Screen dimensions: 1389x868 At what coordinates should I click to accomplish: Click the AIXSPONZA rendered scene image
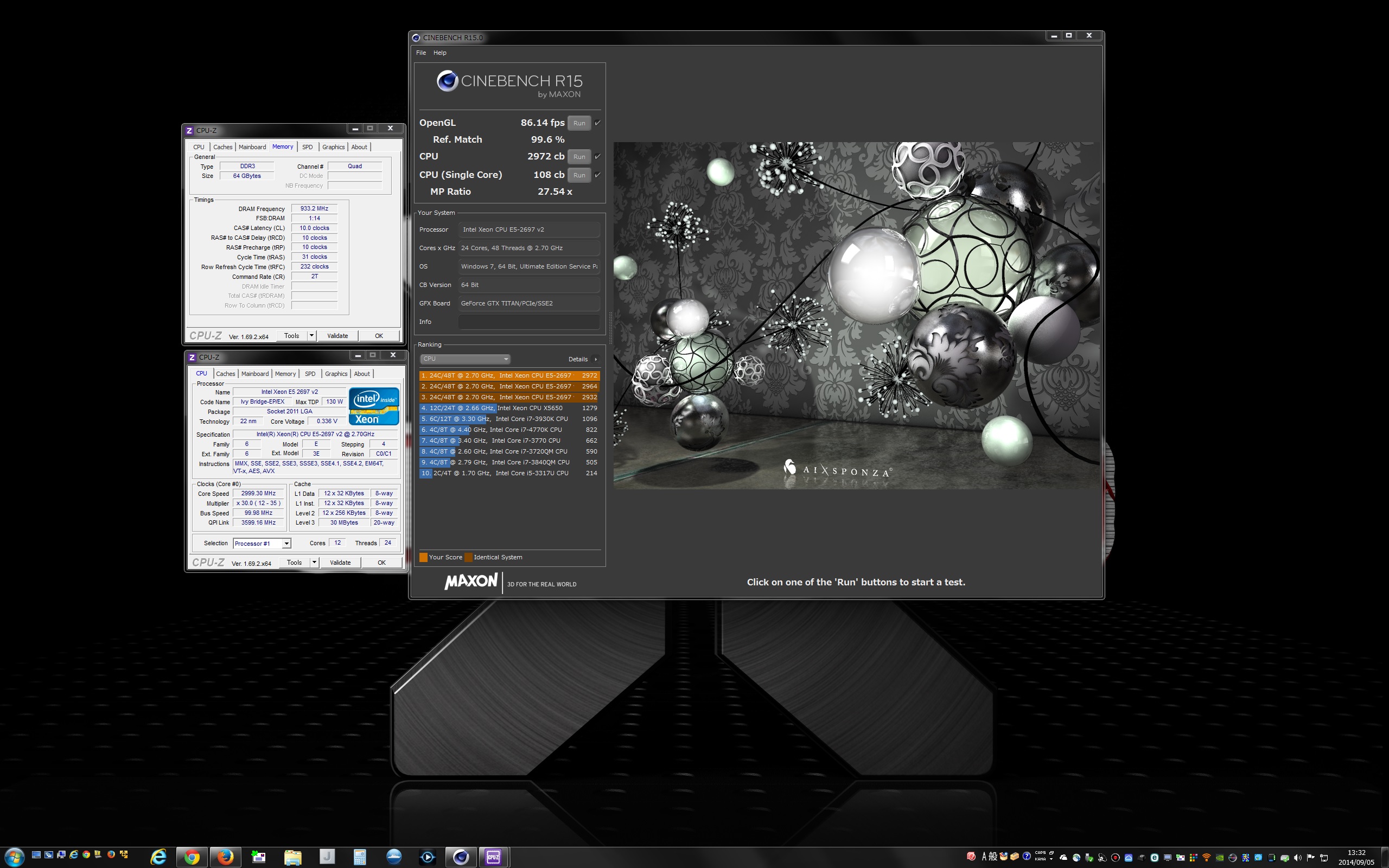coord(856,316)
